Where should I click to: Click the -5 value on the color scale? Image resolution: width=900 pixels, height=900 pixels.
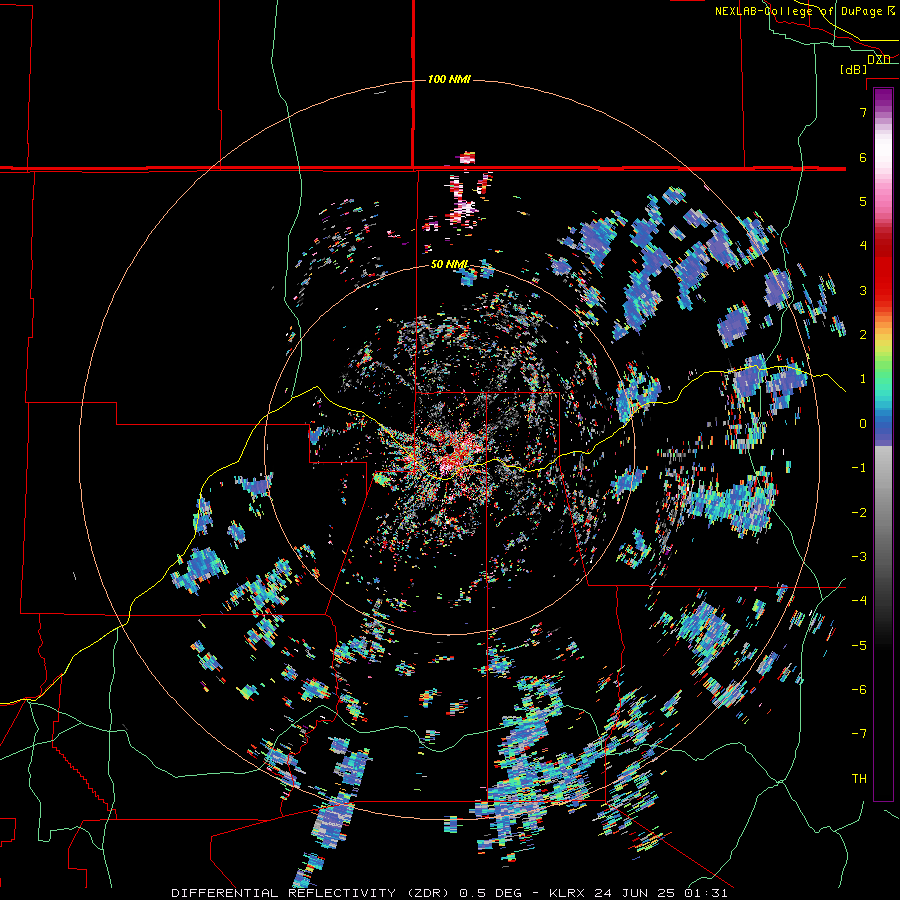pyautogui.click(x=859, y=645)
